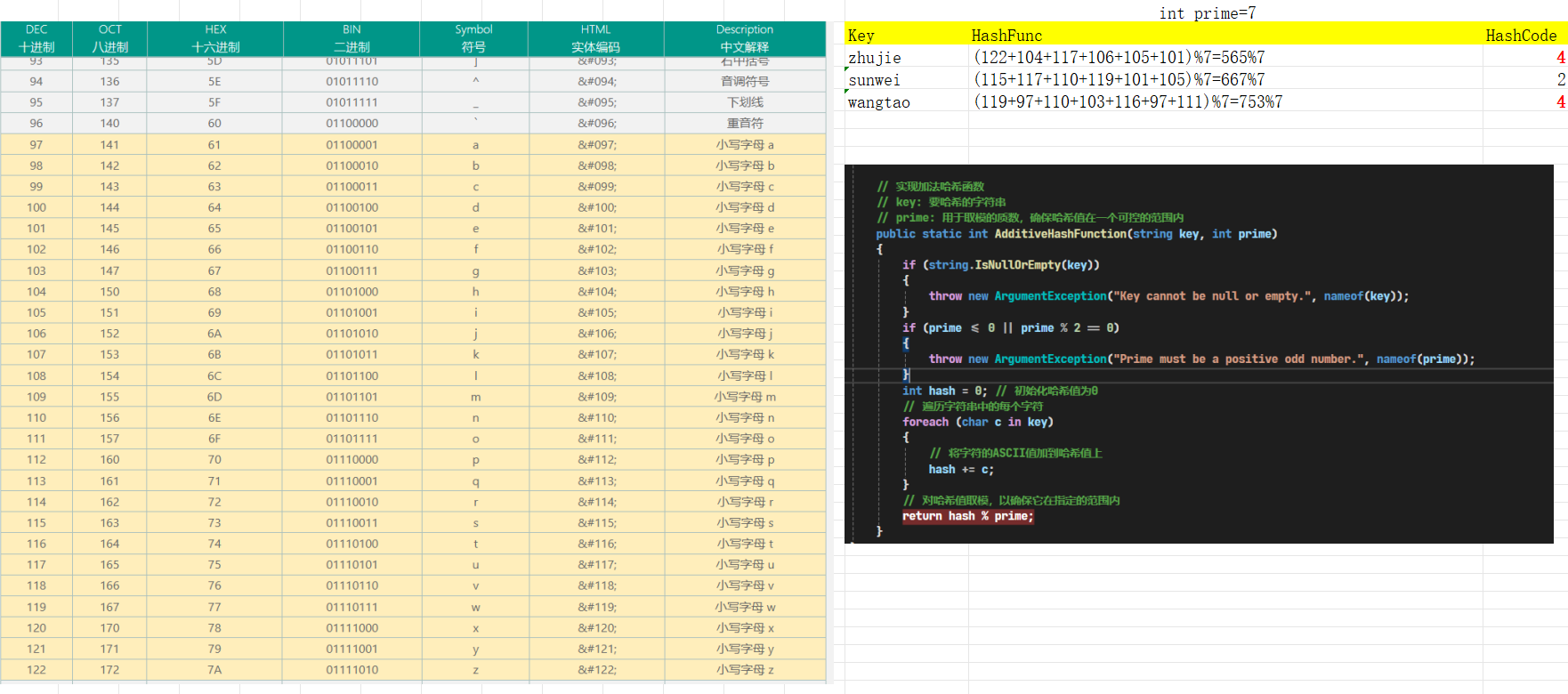Click the 'hash += c;' code line
1568x694 pixels.
coord(961,470)
